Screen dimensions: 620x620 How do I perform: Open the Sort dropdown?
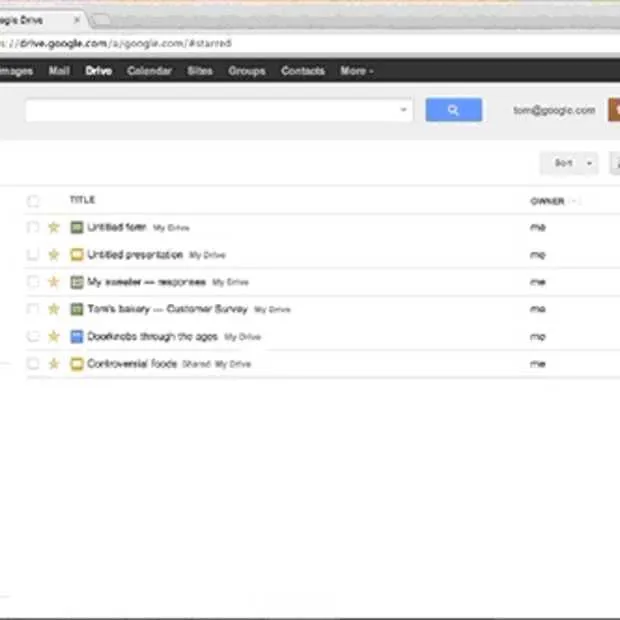pyautogui.click(x=569, y=163)
